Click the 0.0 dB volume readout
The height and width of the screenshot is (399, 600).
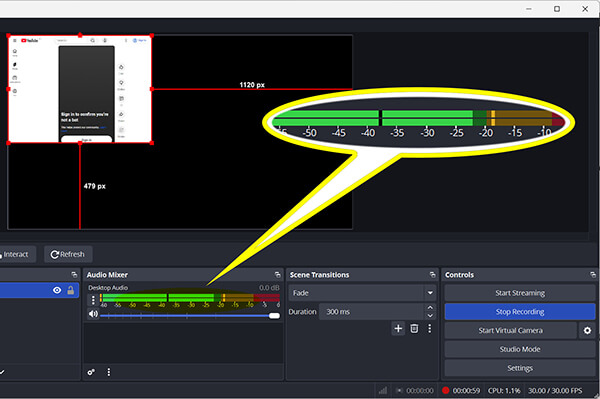click(269, 288)
